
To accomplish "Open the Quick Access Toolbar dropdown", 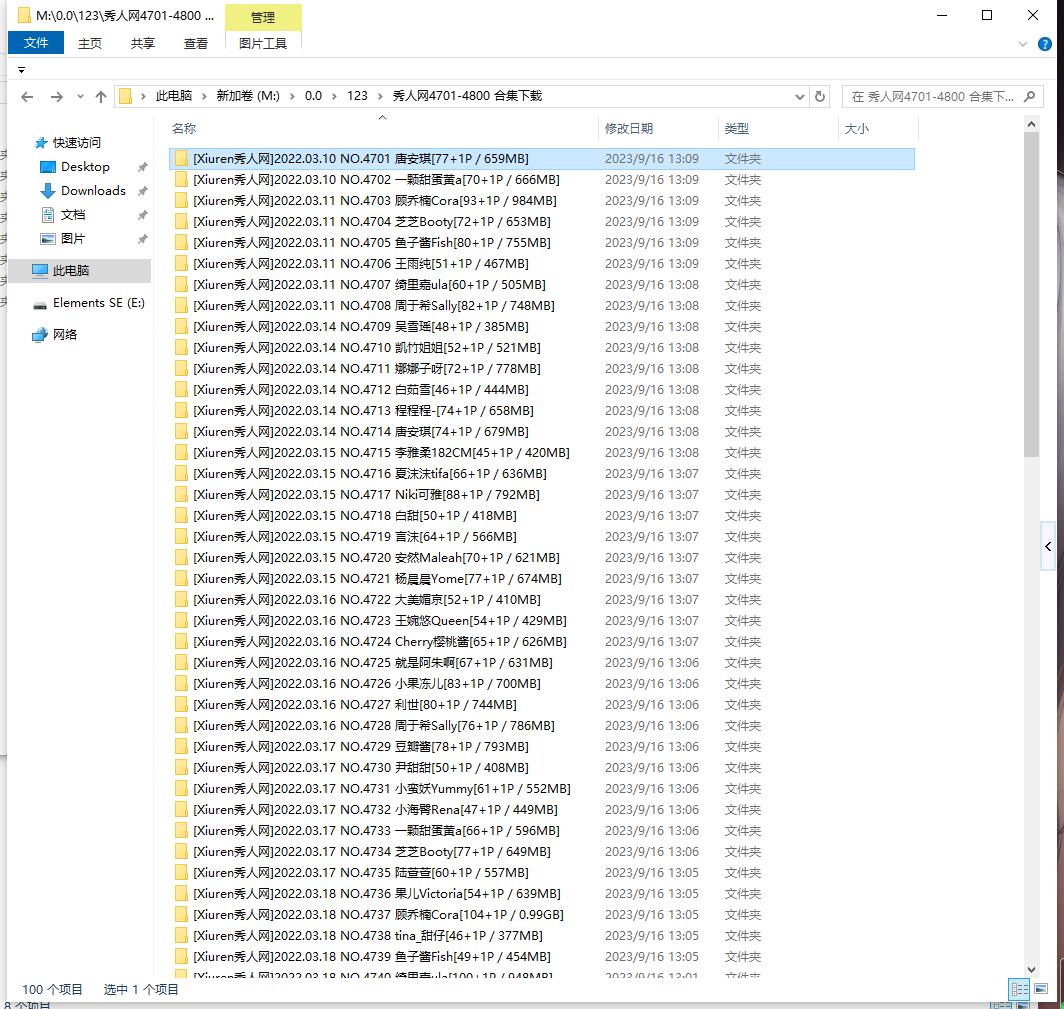I will coord(22,70).
